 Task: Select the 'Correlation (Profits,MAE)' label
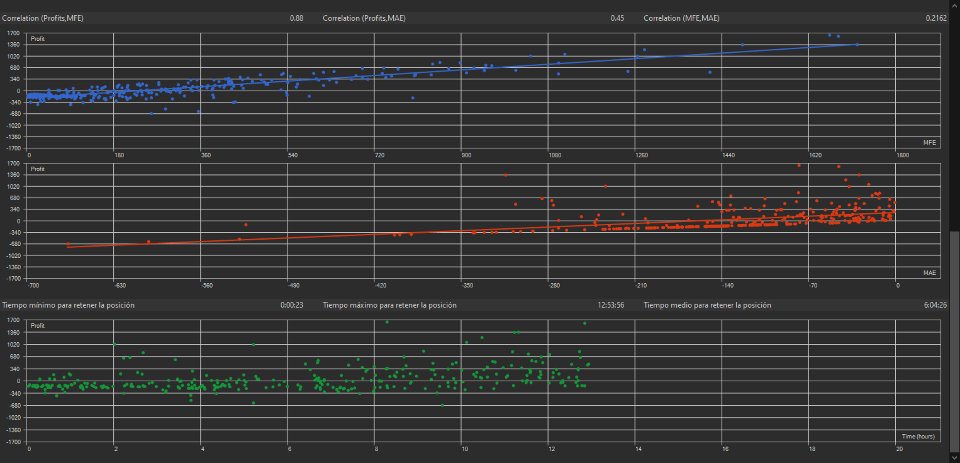(x=364, y=18)
